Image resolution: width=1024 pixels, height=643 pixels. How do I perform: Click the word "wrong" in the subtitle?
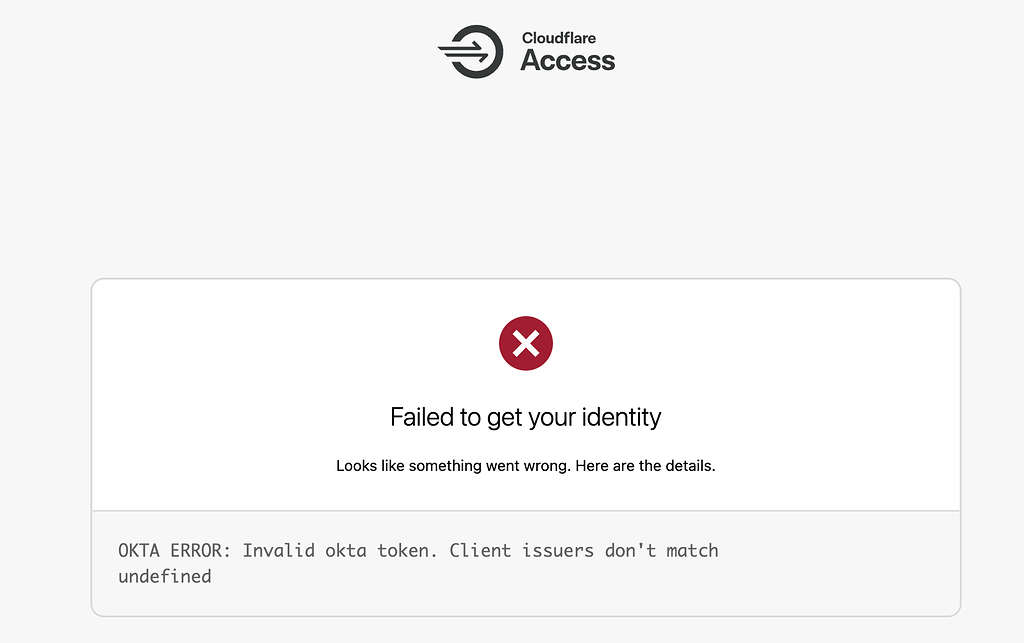click(549, 466)
